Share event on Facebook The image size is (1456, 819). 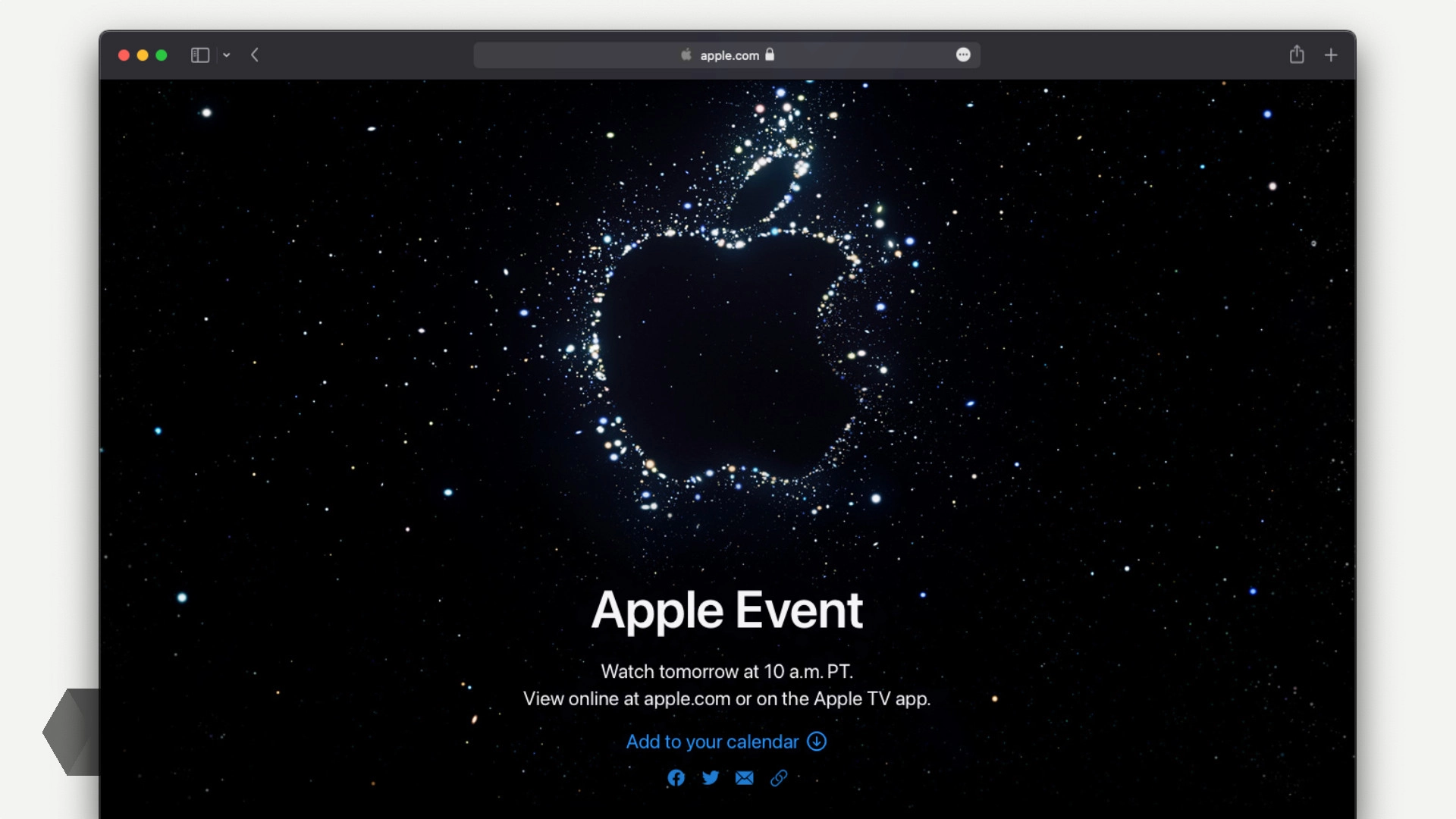click(676, 778)
